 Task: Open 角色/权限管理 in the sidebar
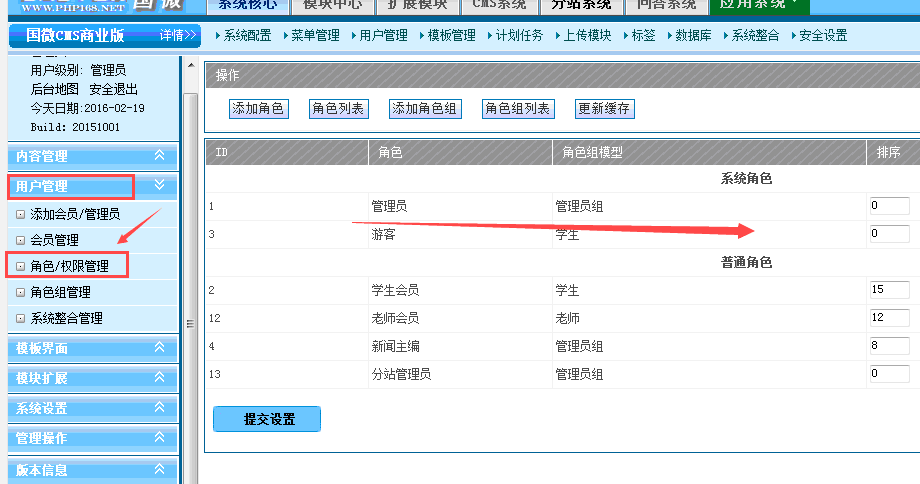pyautogui.click(x=69, y=266)
